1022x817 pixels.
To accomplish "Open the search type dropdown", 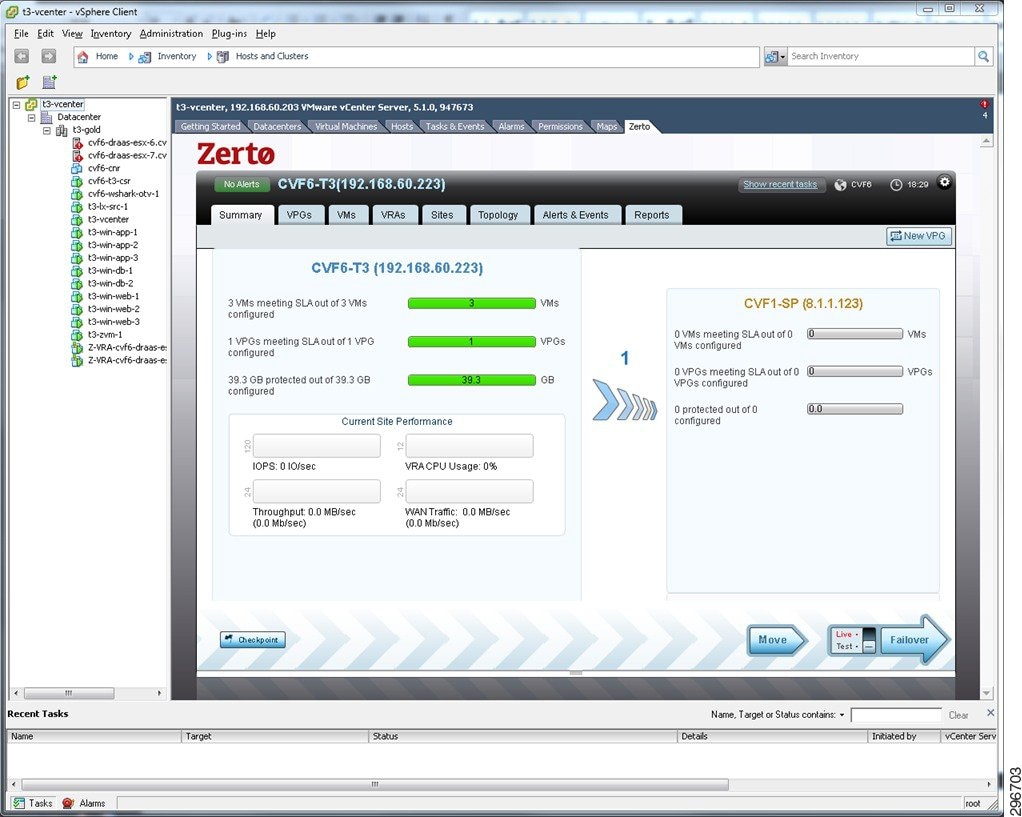I will tap(775, 57).
